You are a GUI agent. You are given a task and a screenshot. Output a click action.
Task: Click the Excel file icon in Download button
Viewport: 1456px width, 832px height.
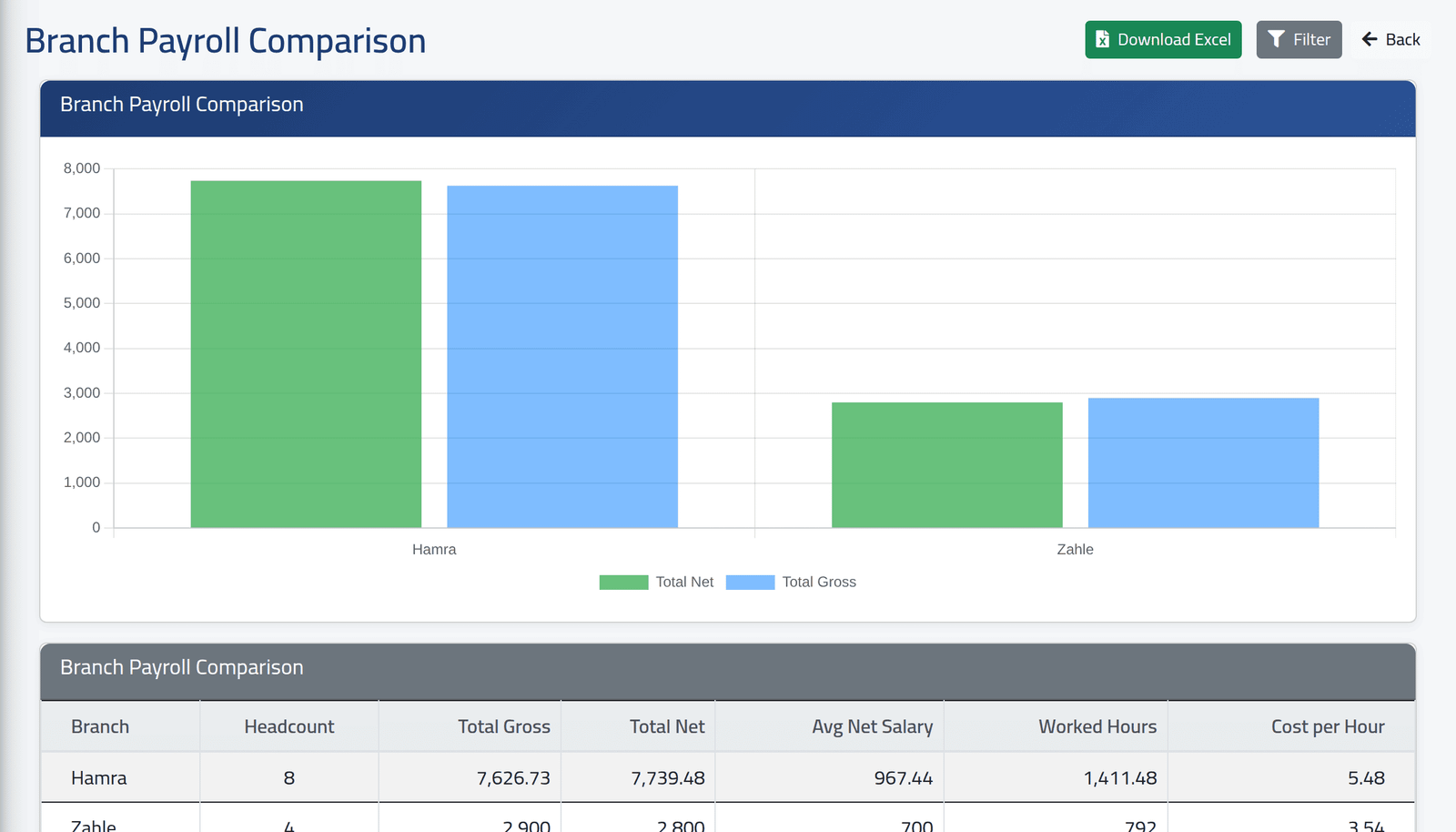pos(1102,39)
